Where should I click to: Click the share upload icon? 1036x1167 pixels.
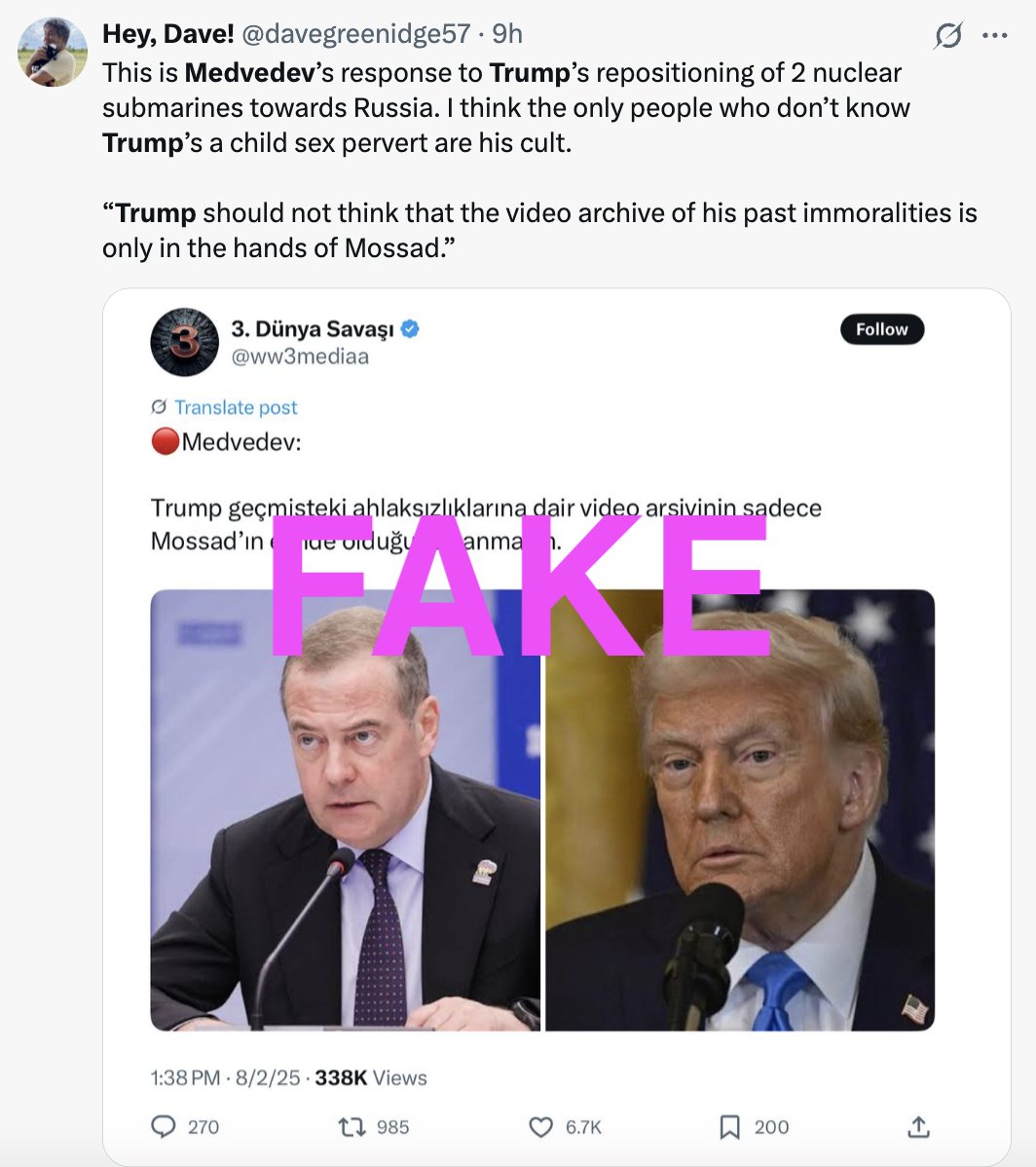coord(918,1127)
